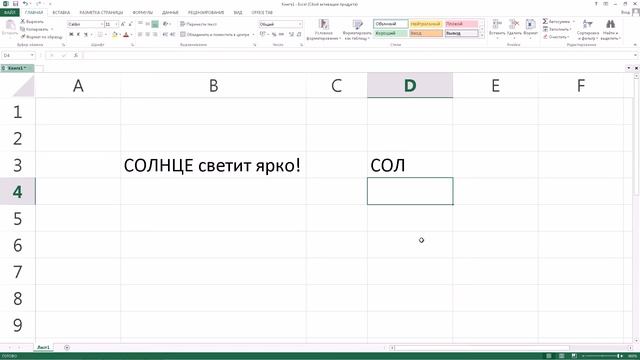Click the Undo arrow icon
The height and width of the screenshot is (360, 640).
pos(25,4)
